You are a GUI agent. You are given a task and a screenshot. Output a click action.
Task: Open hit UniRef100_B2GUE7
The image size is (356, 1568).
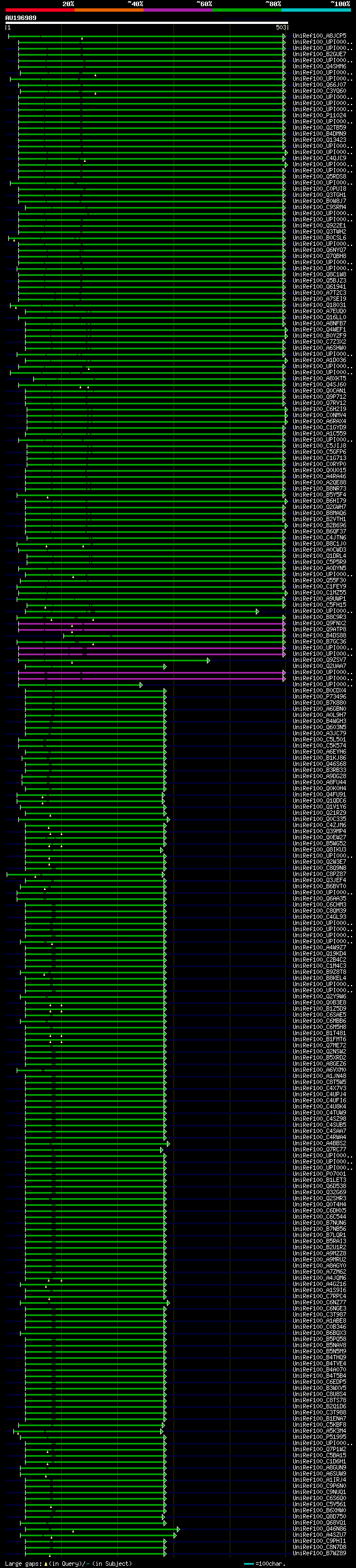coord(319,54)
